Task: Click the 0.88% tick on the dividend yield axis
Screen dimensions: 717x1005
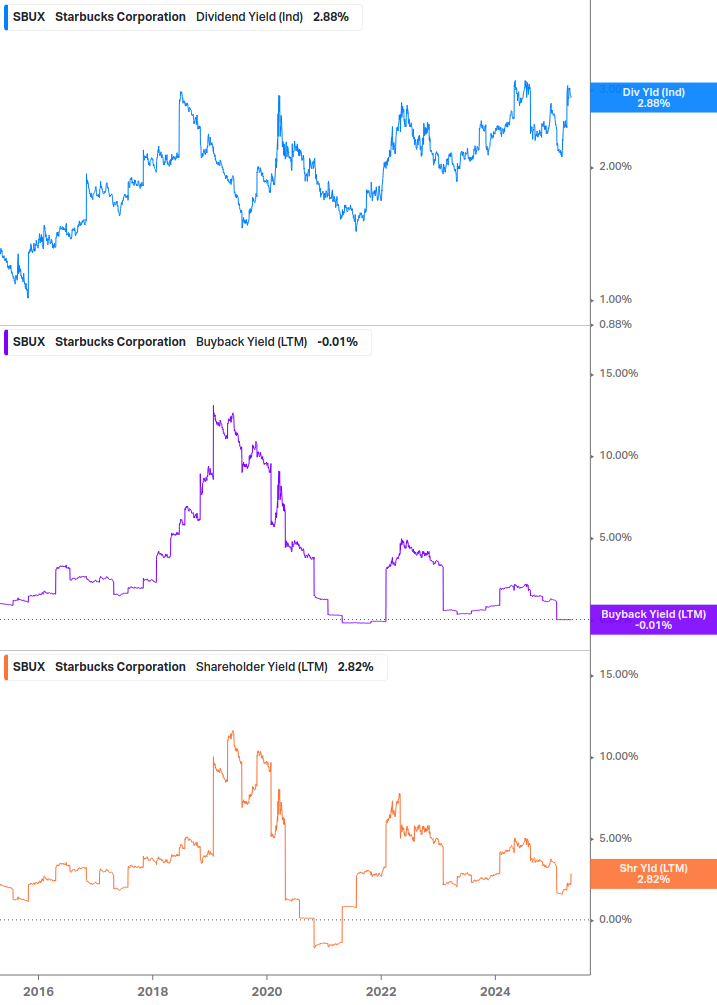Action: [x=615, y=324]
